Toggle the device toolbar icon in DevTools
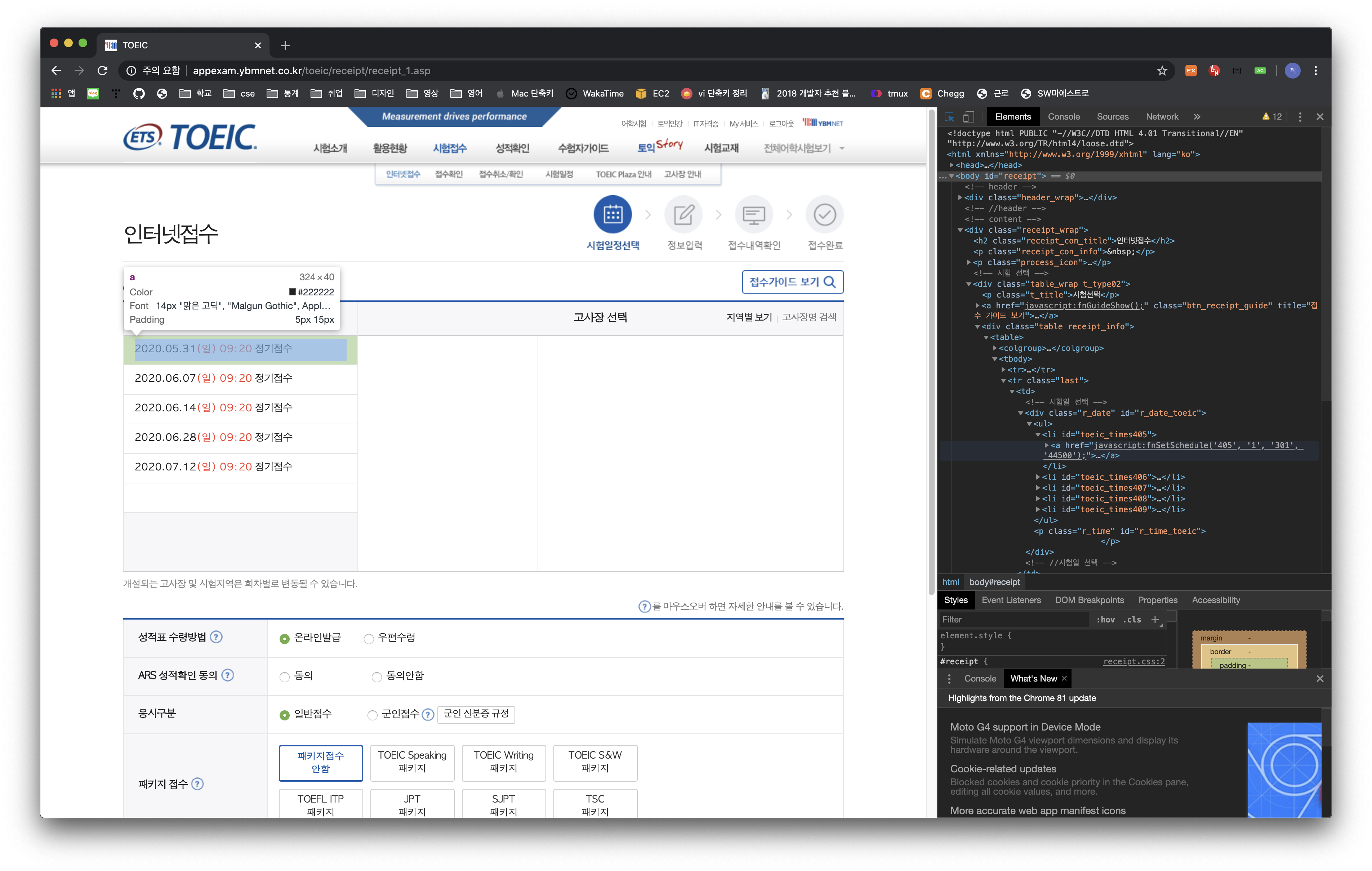Viewport: 1372px width, 871px height. (x=968, y=117)
